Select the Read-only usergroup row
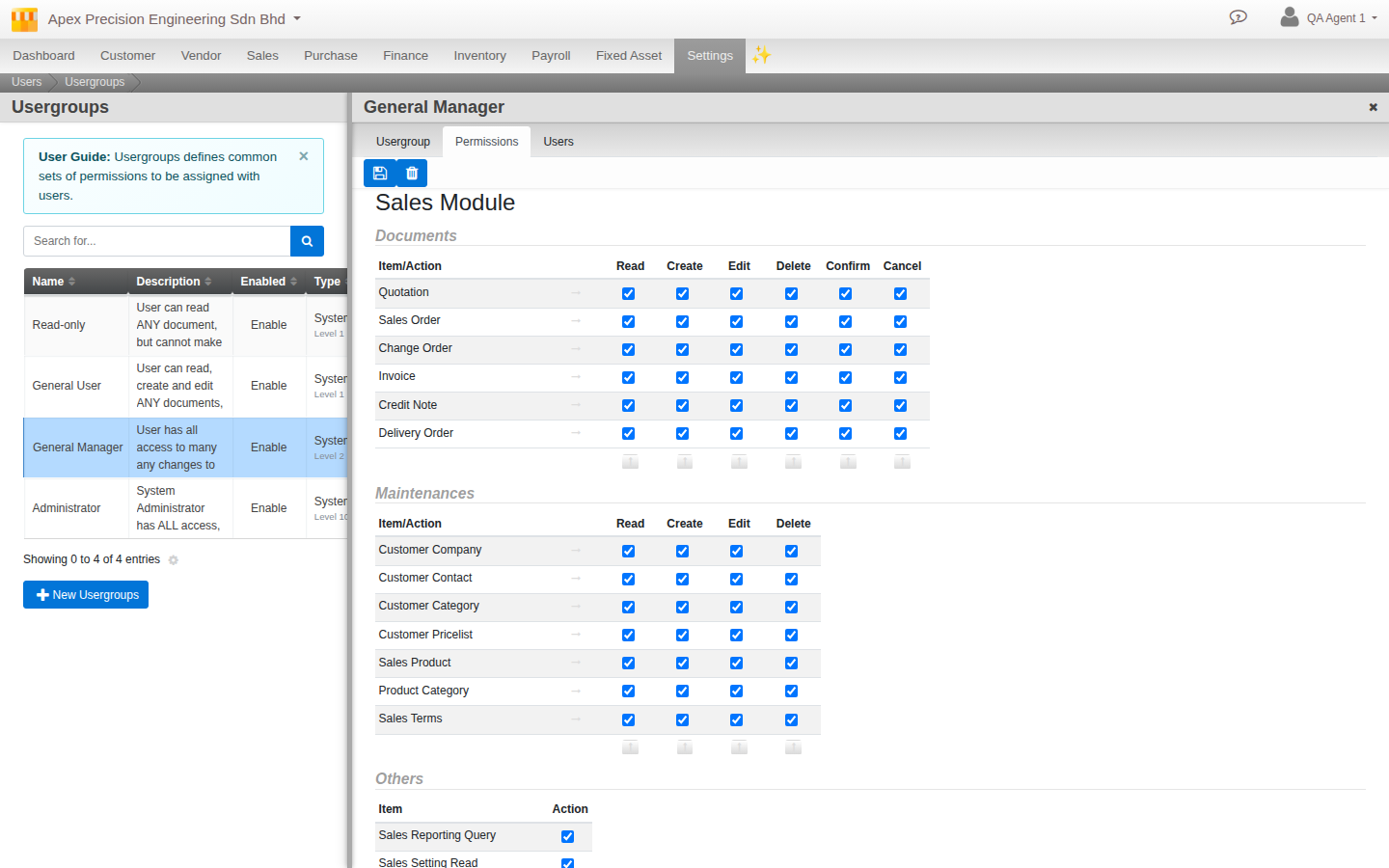 point(185,325)
